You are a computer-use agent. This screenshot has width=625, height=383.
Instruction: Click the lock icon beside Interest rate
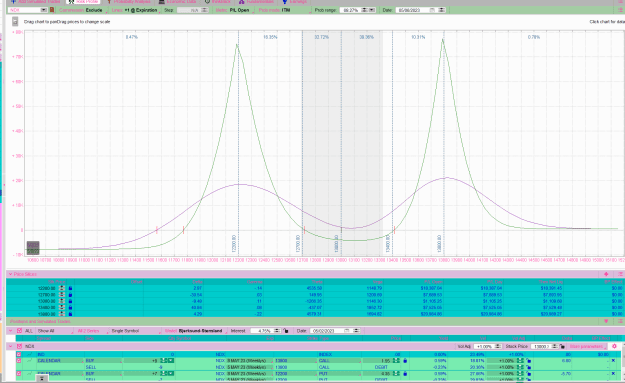coord(286,331)
